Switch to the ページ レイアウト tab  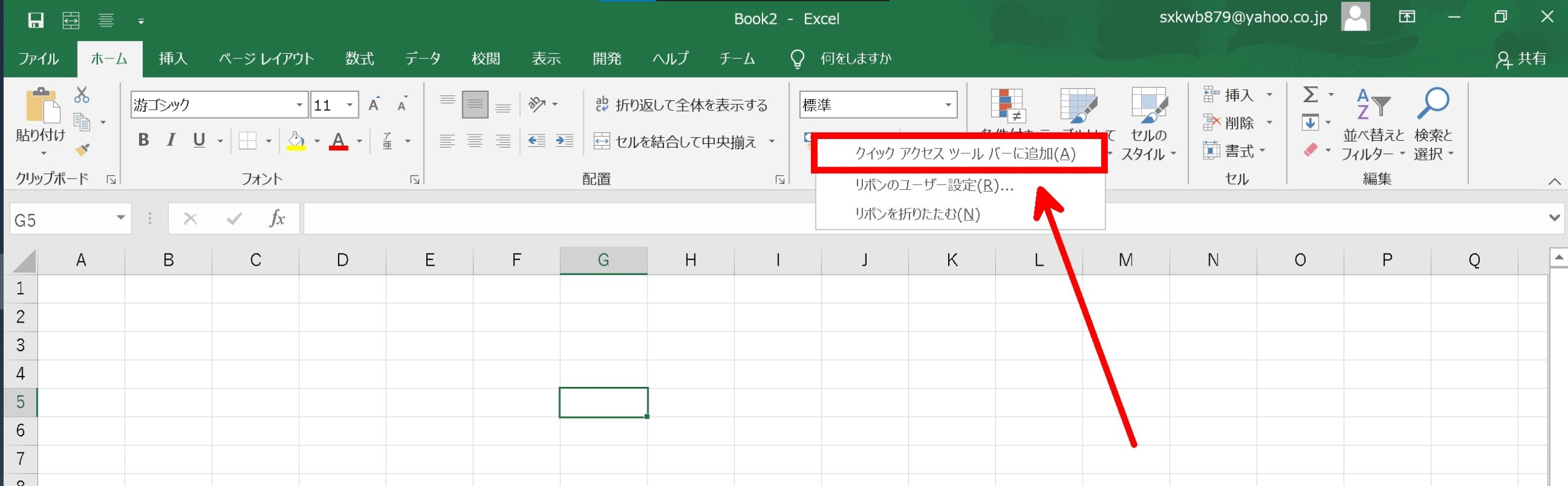tap(266, 59)
